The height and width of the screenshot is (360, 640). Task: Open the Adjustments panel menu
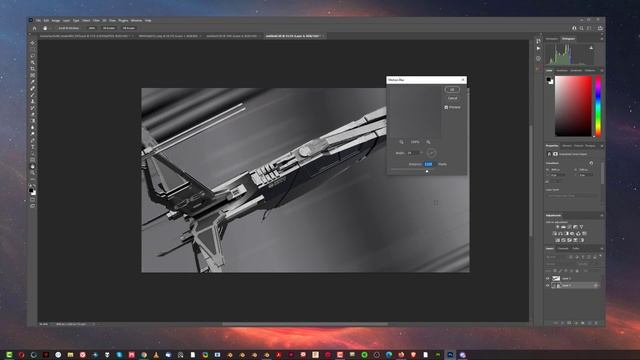pos(602,215)
